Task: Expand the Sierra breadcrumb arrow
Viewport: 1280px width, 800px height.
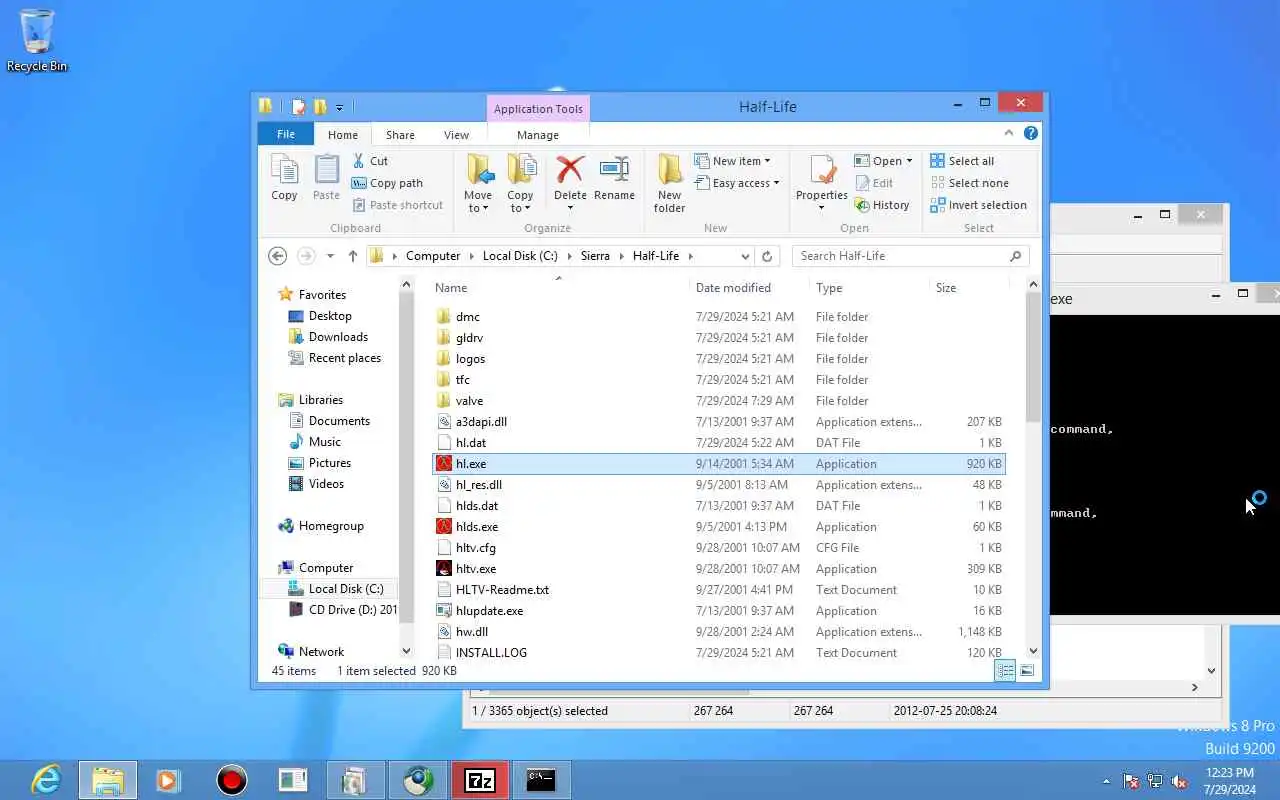Action: click(x=621, y=256)
